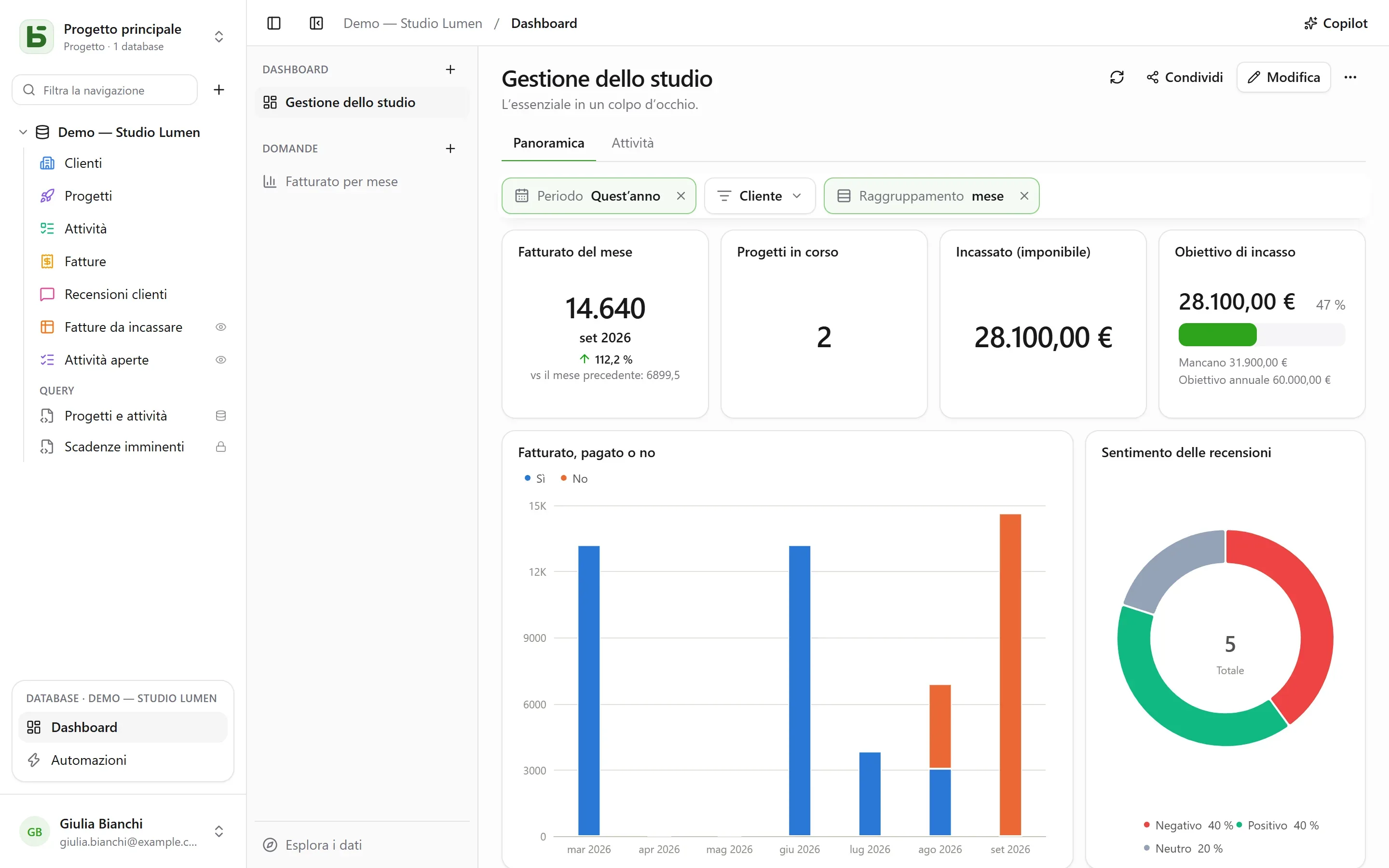Click the blue mar 2026 bar
Viewport: 1389px width, 868px height.
coord(589,691)
